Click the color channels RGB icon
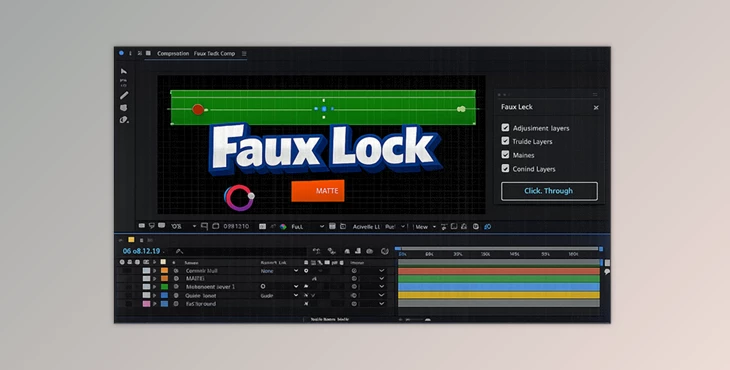The height and width of the screenshot is (370, 730). [x=283, y=227]
